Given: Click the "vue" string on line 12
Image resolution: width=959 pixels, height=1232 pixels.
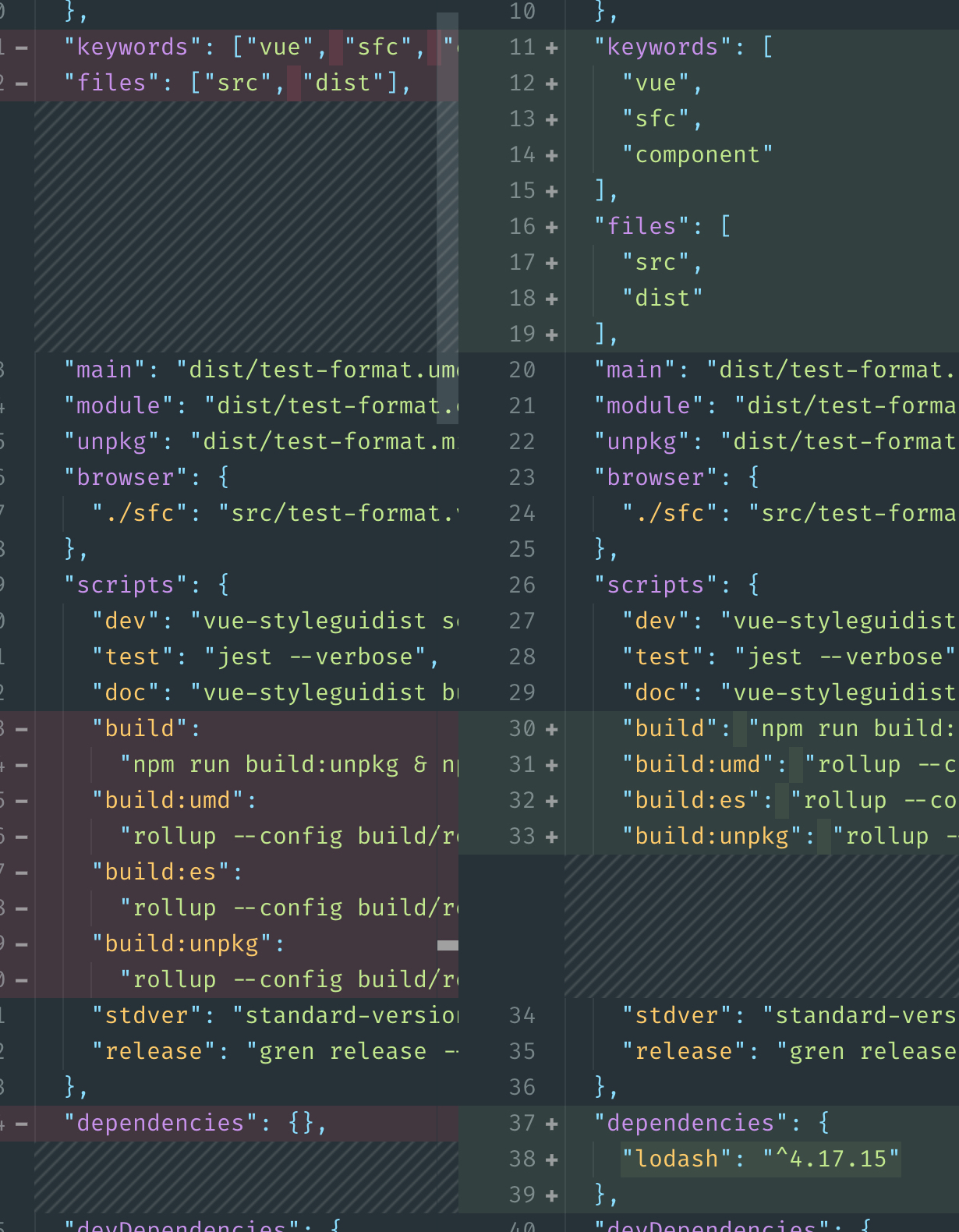Looking at the screenshot, I should click(x=656, y=83).
